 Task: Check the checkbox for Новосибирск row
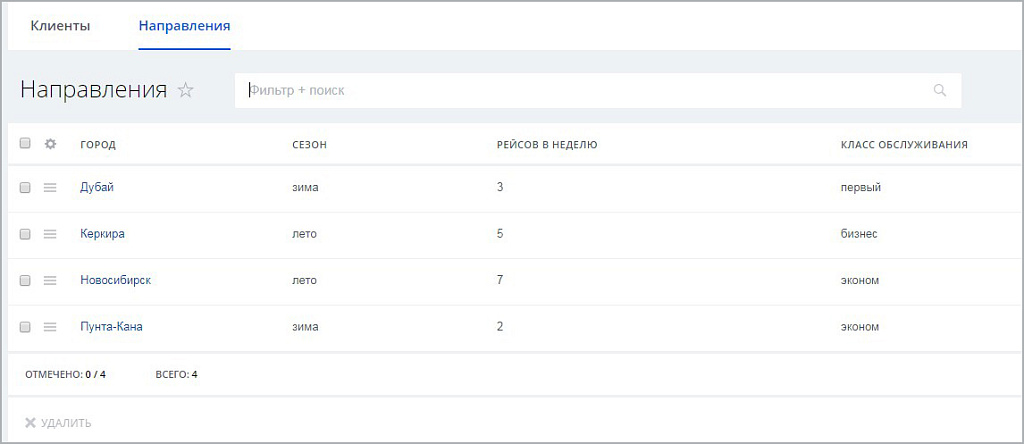coord(25,280)
